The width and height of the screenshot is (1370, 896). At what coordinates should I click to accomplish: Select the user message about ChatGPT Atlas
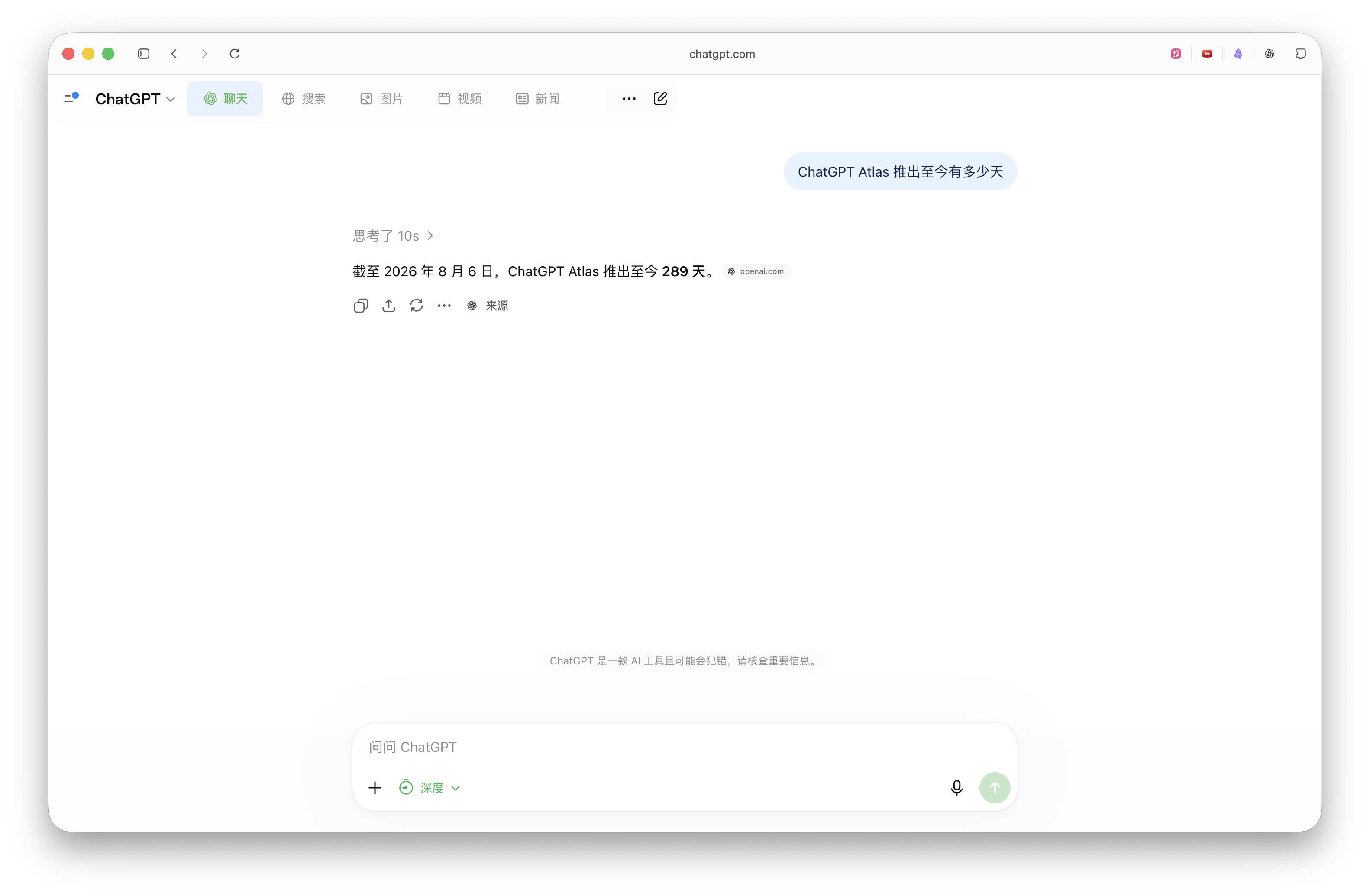coord(900,171)
